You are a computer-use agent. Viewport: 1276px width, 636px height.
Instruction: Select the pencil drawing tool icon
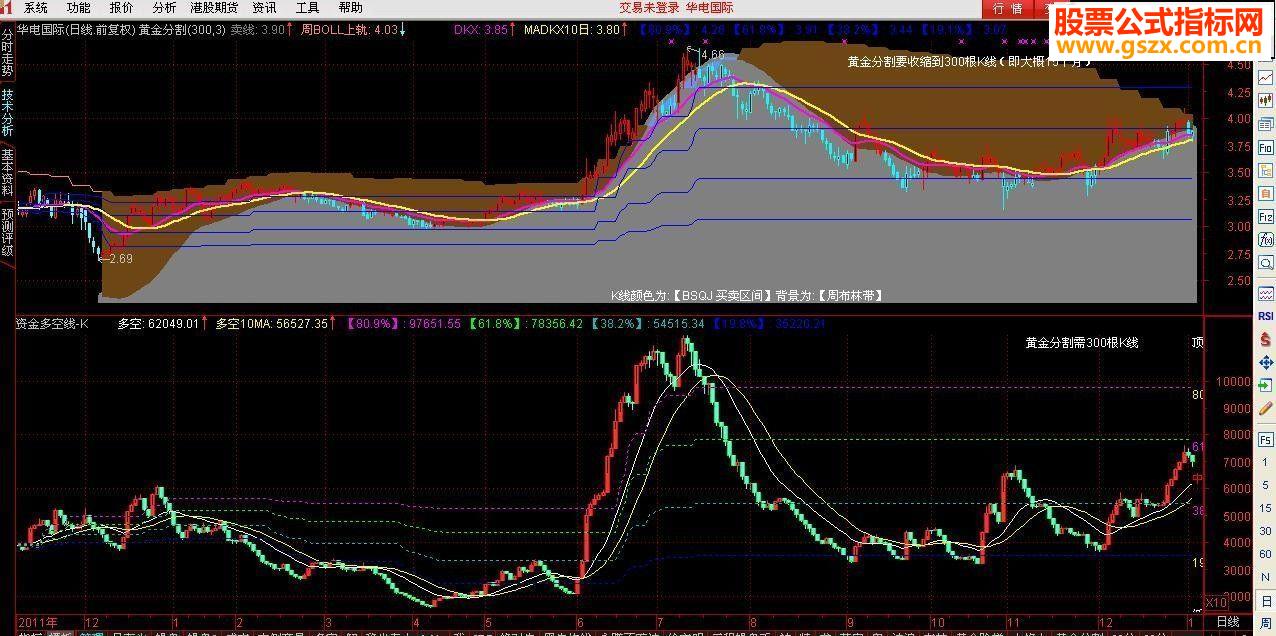coord(1265,409)
